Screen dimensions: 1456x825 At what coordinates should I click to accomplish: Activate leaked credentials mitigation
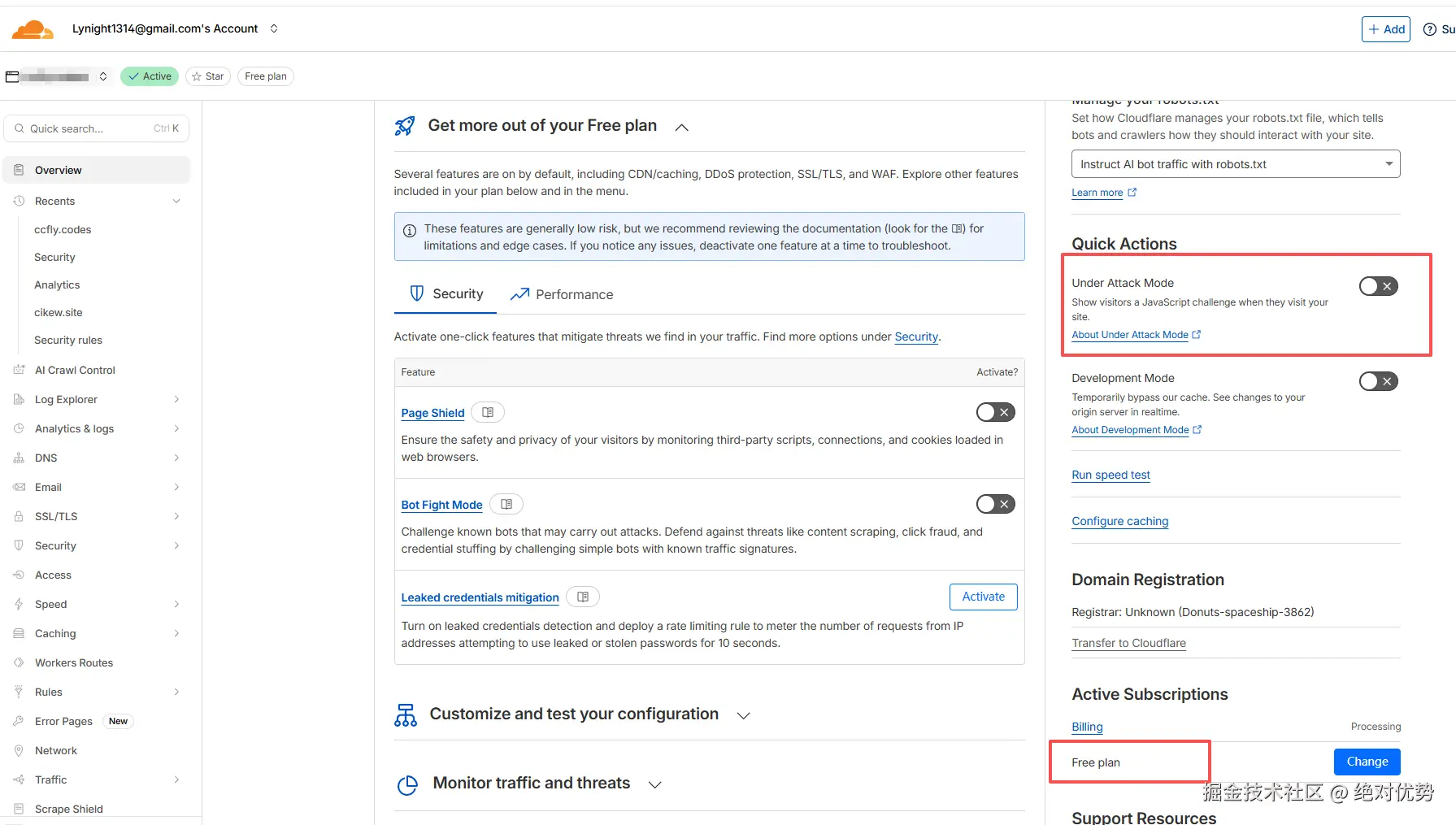[983, 597]
